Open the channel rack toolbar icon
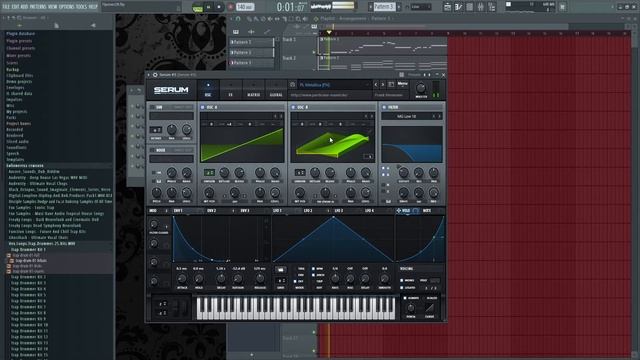This screenshot has width=640, height=360. tap(469, 7)
